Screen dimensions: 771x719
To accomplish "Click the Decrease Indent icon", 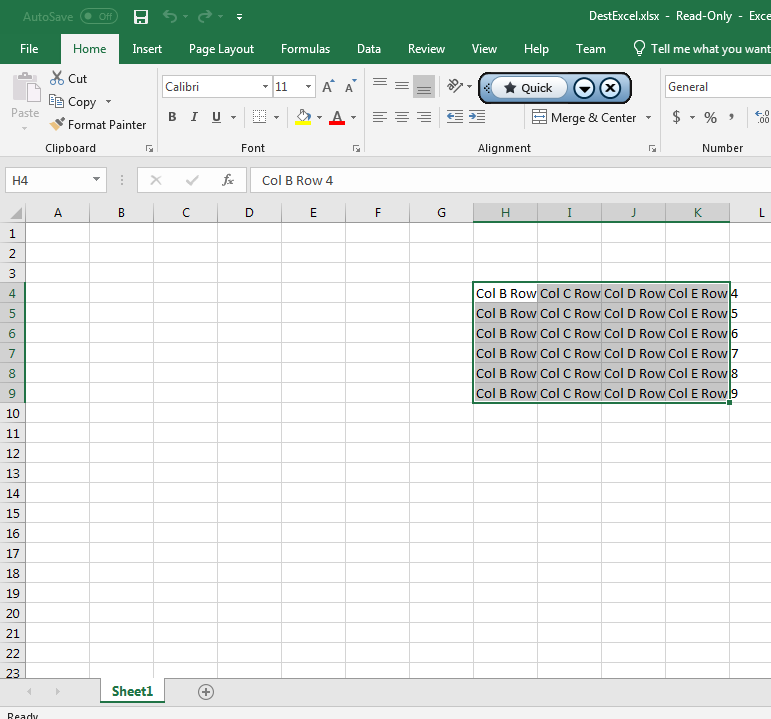I will [455, 117].
